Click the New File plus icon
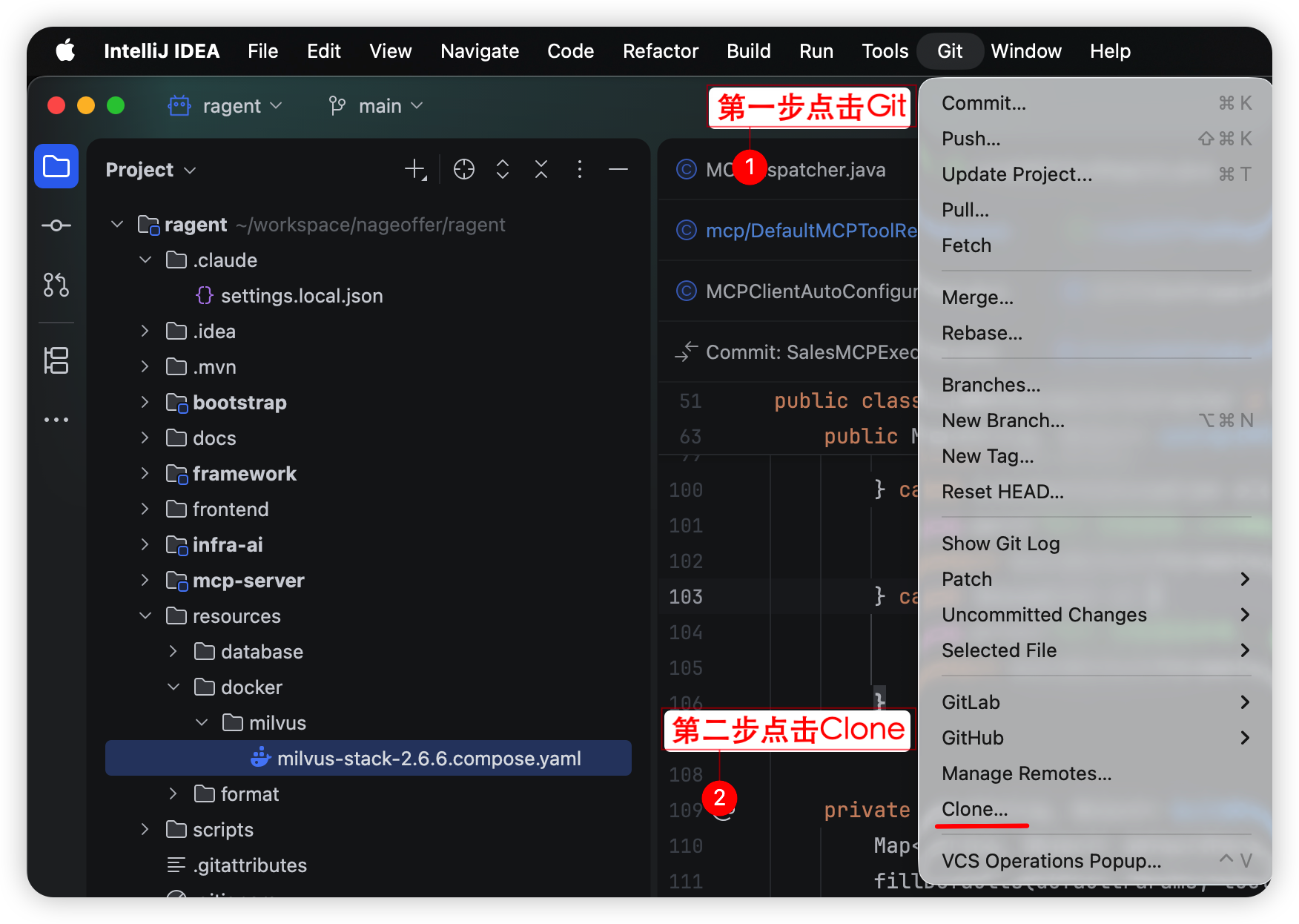The height and width of the screenshot is (924, 1299). pos(415,170)
